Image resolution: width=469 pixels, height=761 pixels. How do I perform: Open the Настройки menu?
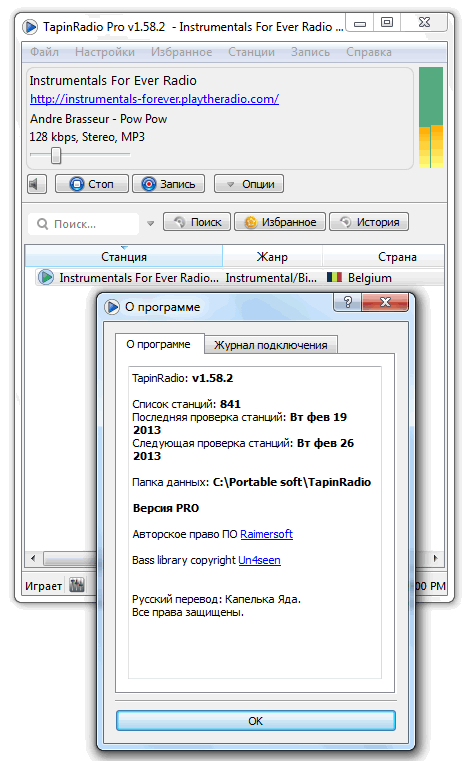coord(105,52)
